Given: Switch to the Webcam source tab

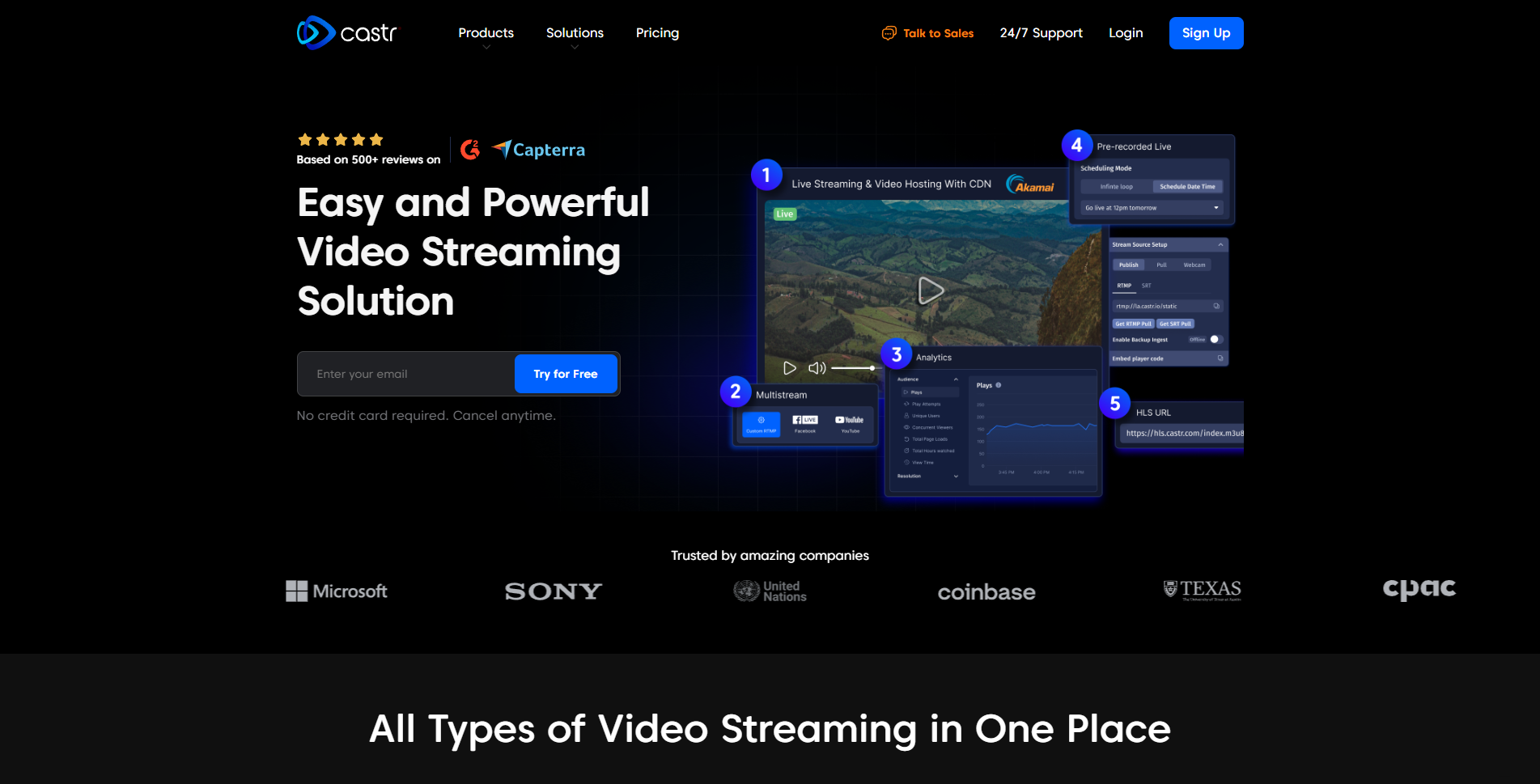Looking at the screenshot, I should [1194, 265].
